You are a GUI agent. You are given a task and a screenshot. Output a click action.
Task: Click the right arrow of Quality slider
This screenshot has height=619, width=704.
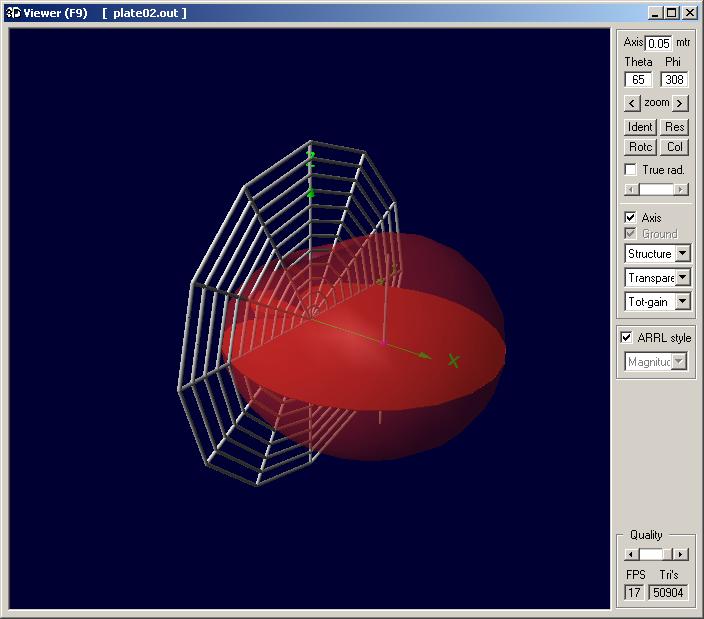coord(680,554)
